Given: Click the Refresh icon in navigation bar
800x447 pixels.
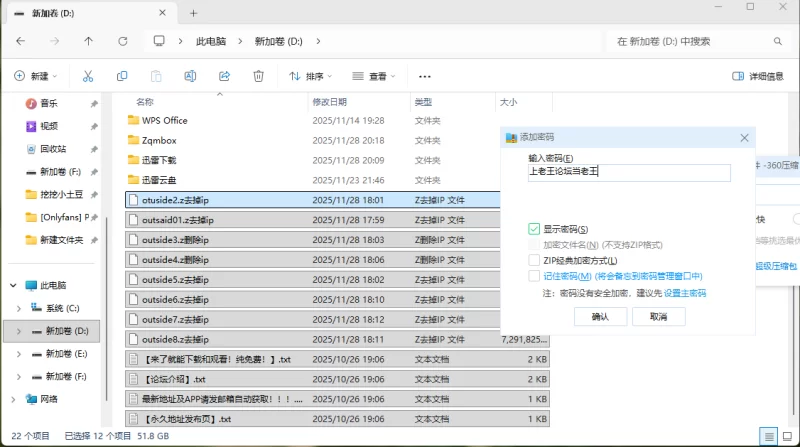Looking at the screenshot, I should (122, 41).
